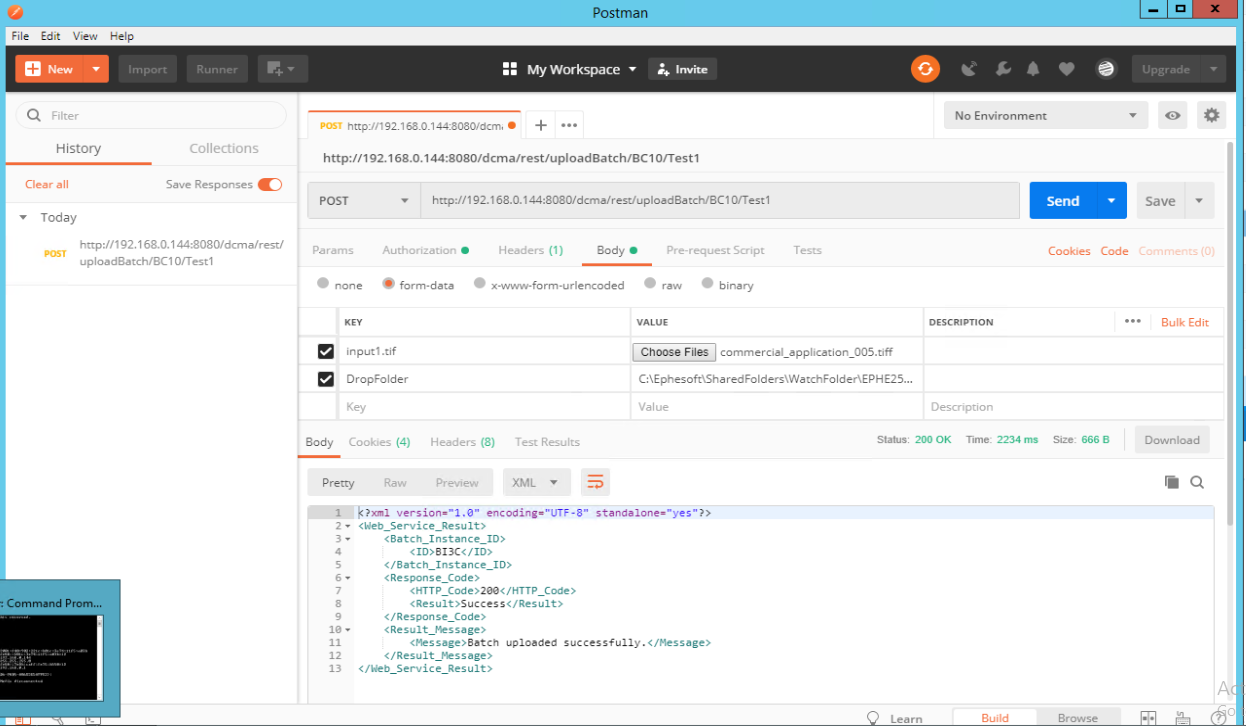Switch to the Params tab
Viewport: 1246px width, 726px height.
pos(333,250)
